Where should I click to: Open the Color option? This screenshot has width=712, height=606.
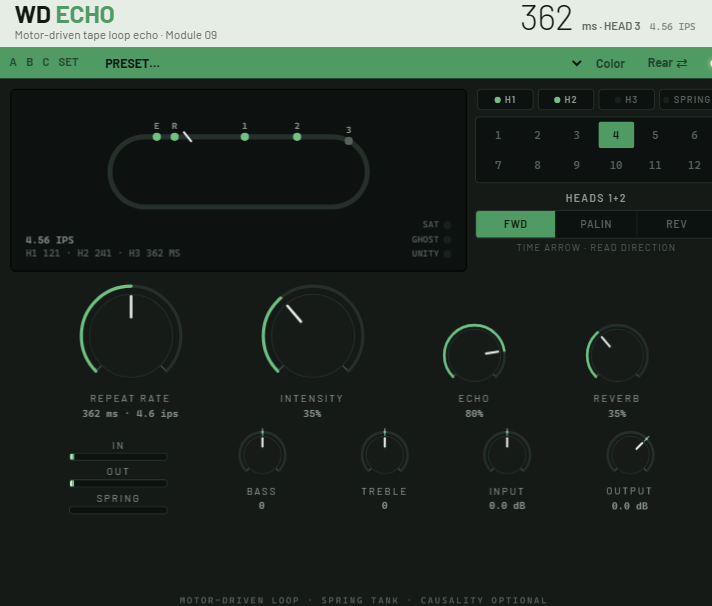click(610, 64)
